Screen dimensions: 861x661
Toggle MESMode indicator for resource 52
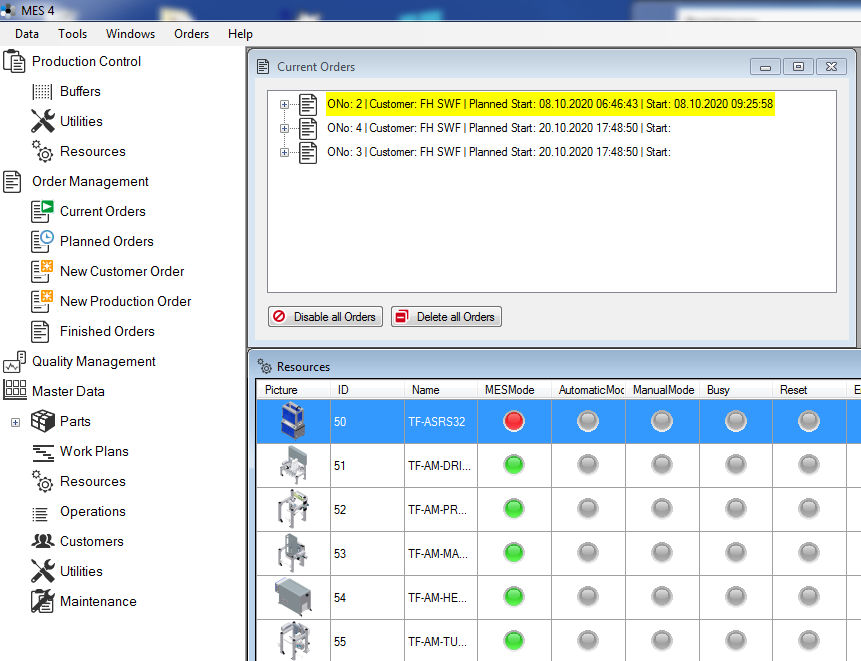tap(514, 508)
